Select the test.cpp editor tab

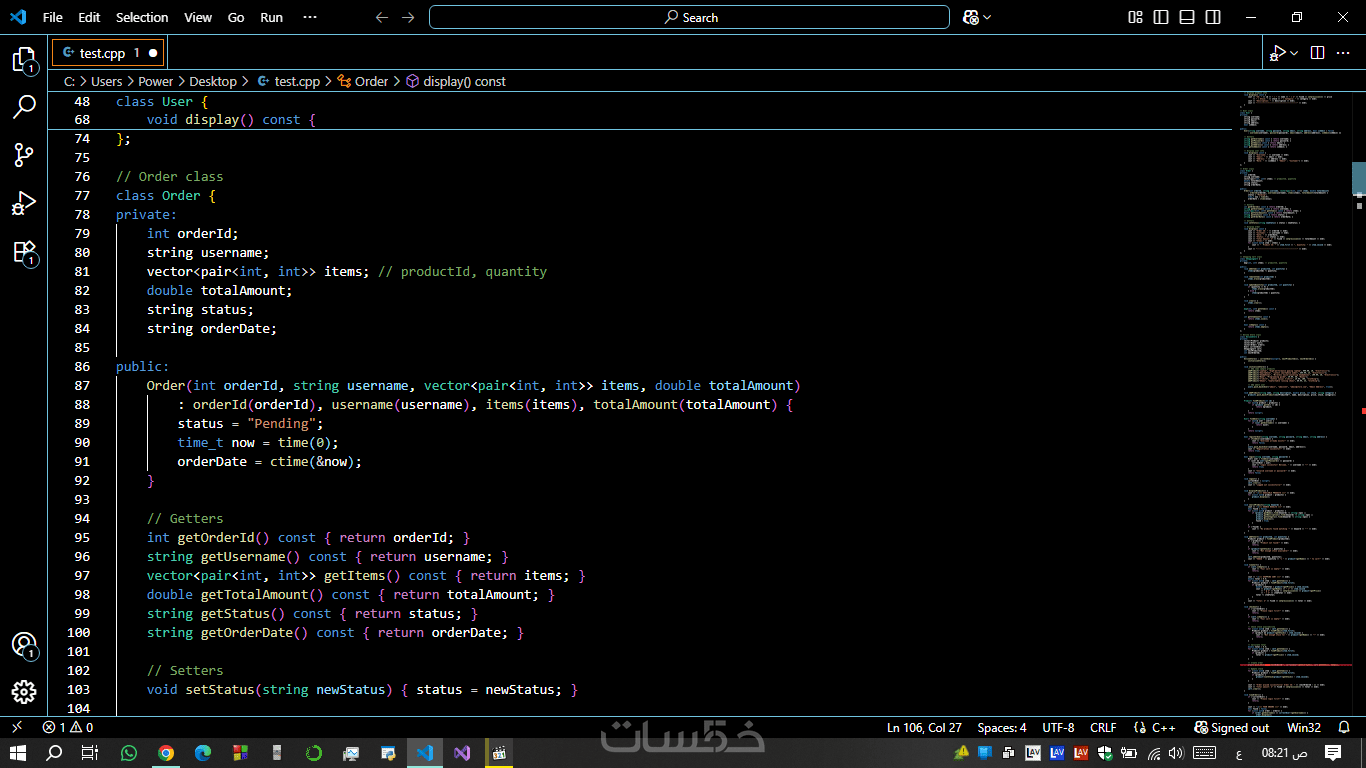coord(100,53)
